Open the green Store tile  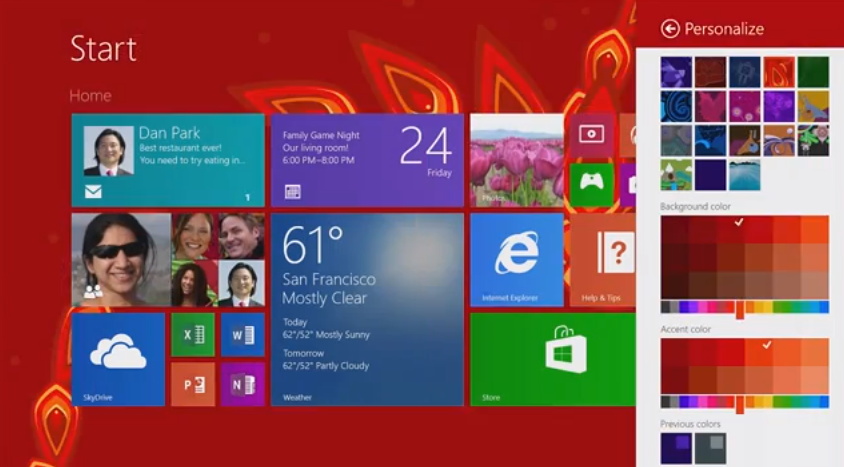click(553, 359)
